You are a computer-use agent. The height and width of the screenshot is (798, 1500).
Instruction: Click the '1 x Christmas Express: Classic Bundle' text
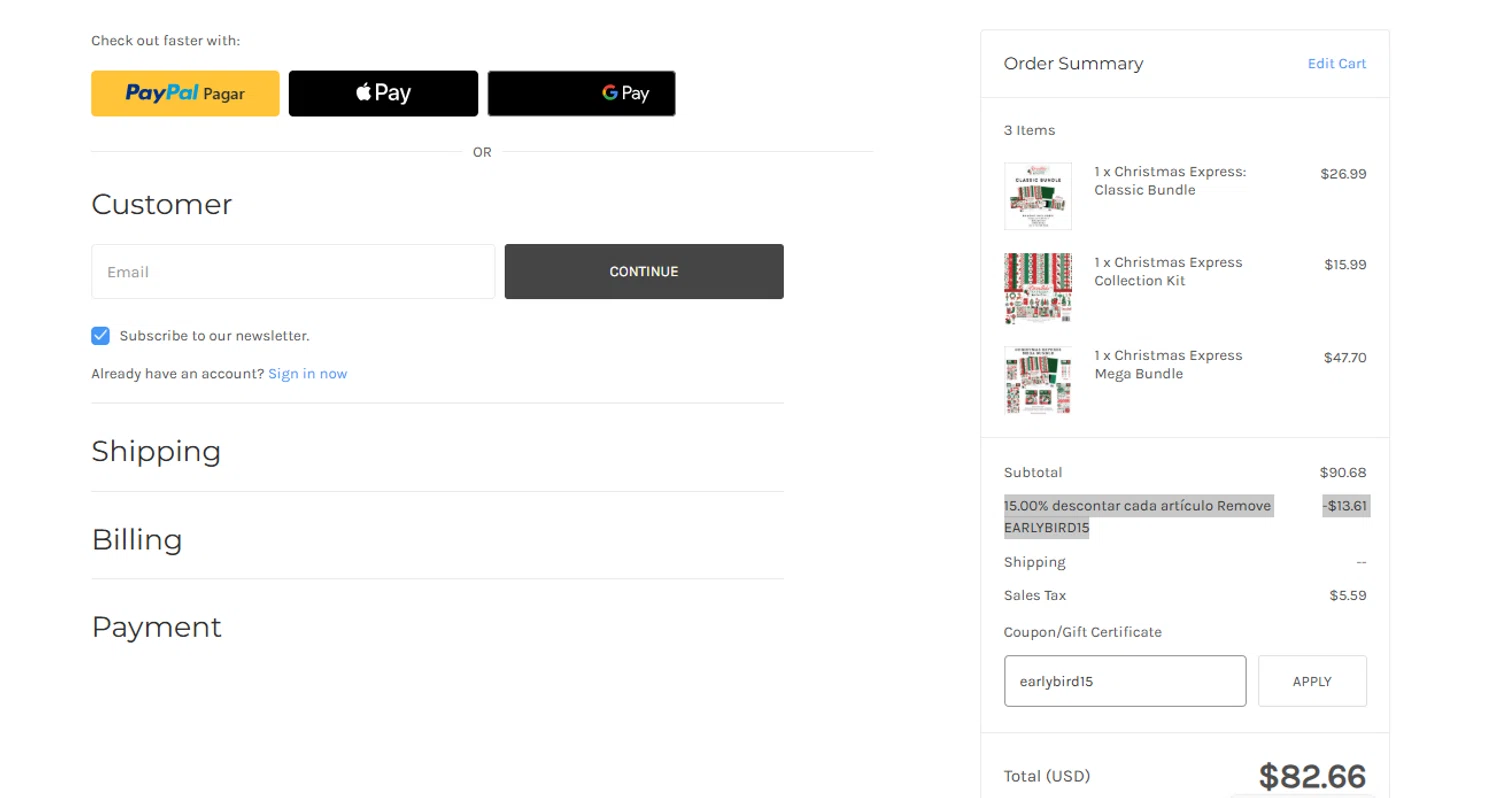point(1170,181)
